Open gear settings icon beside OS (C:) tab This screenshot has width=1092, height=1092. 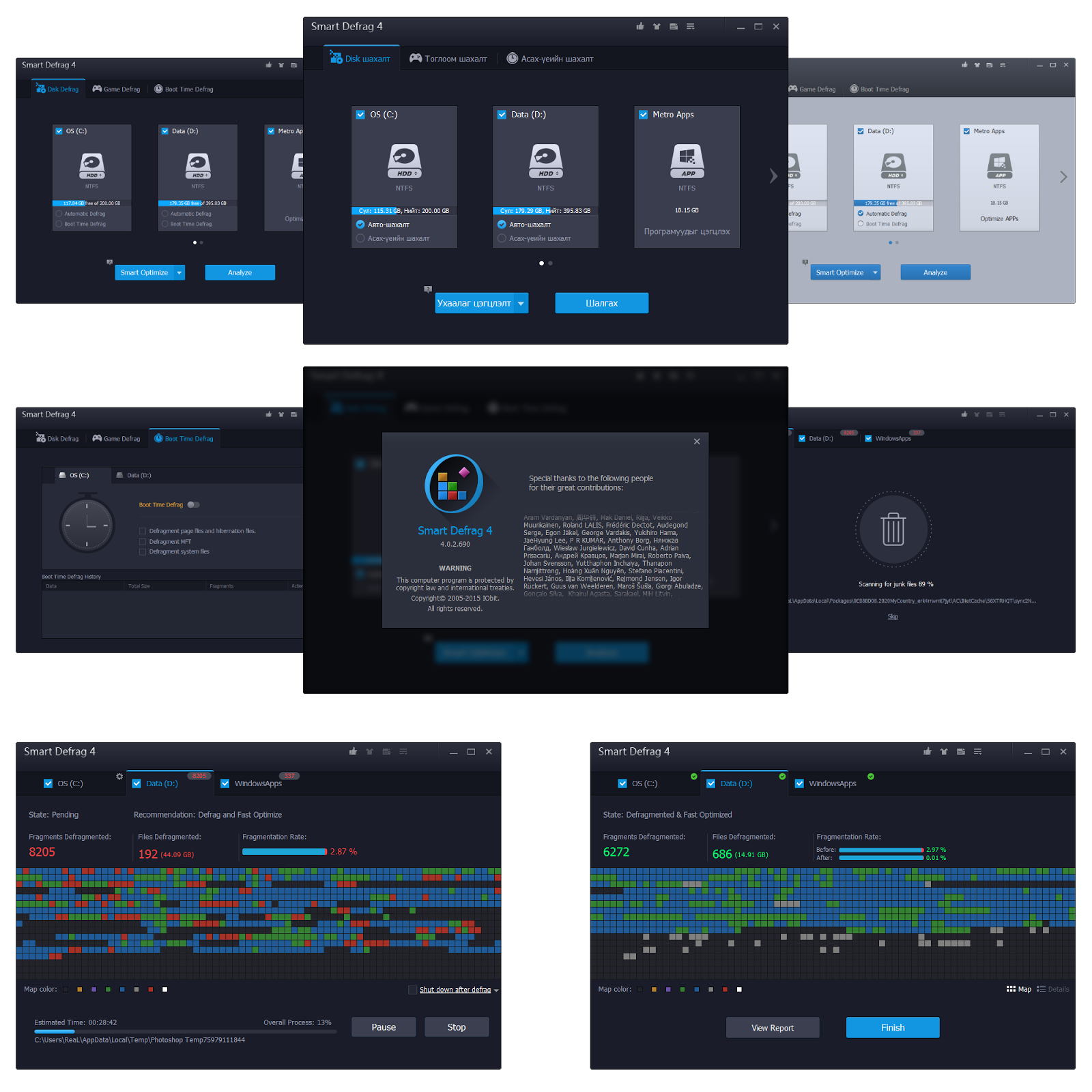(x=119, y=777)
